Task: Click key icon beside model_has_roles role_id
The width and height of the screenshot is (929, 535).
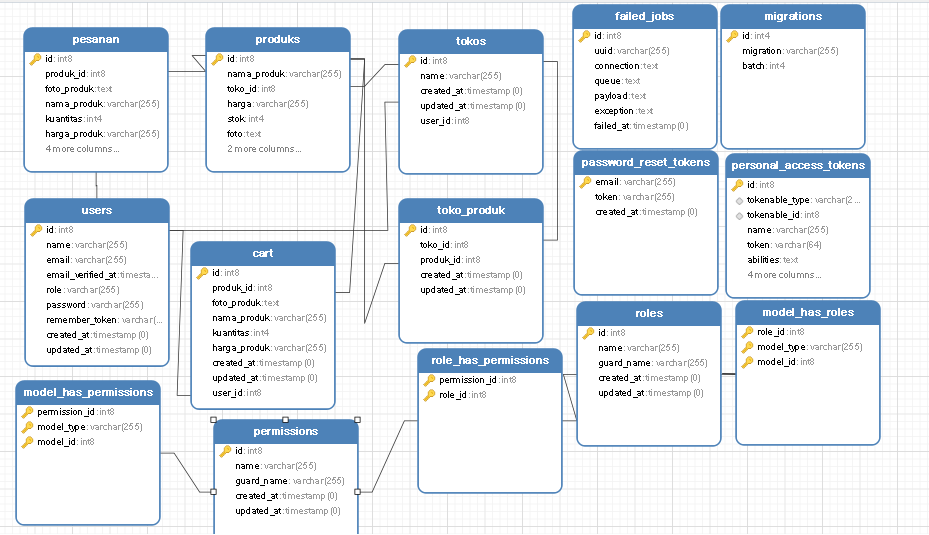Action: pos(747,332)
